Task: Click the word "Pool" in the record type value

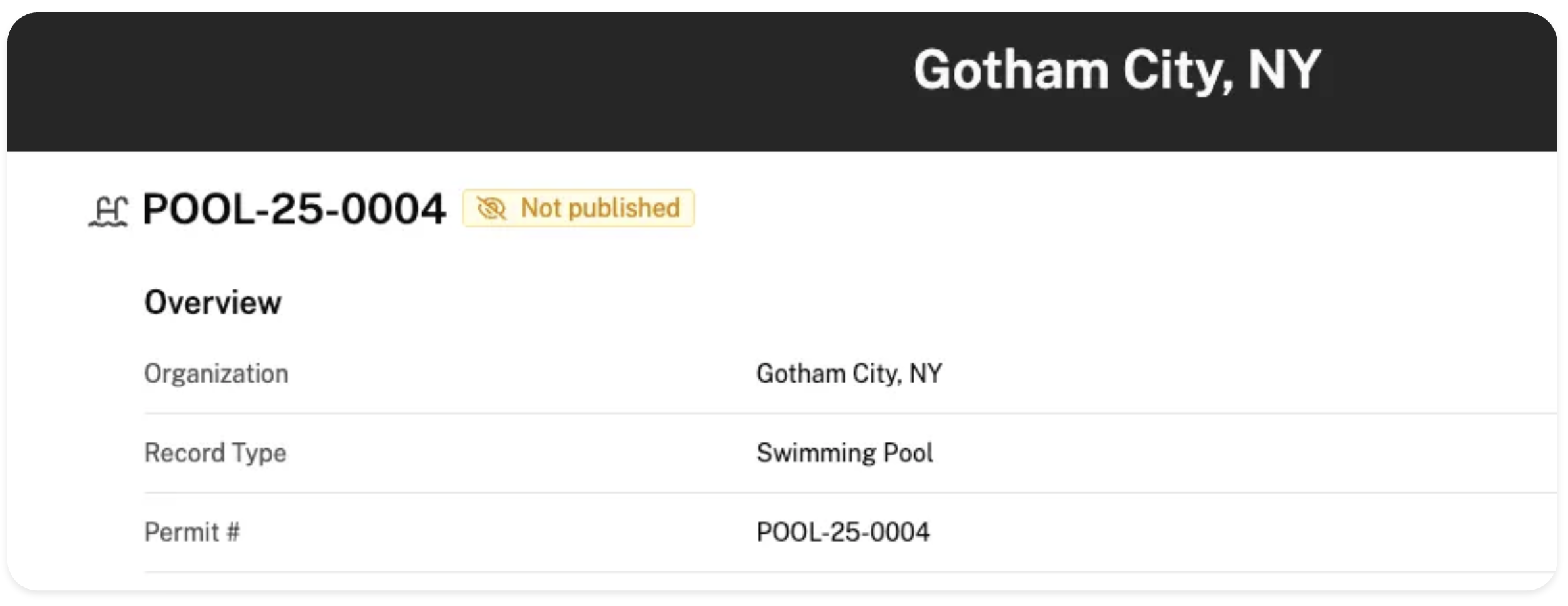Action: coord(908,453)
